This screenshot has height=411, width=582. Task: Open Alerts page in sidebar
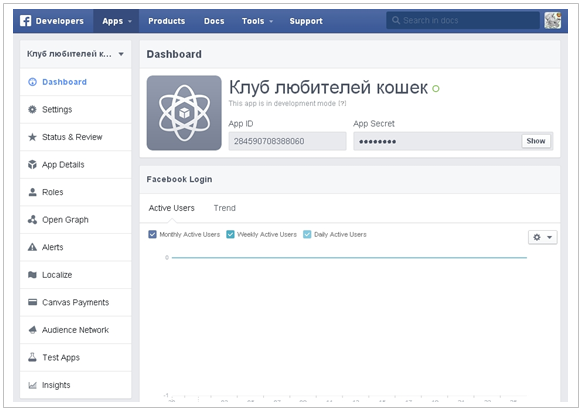tap(76, 247)
